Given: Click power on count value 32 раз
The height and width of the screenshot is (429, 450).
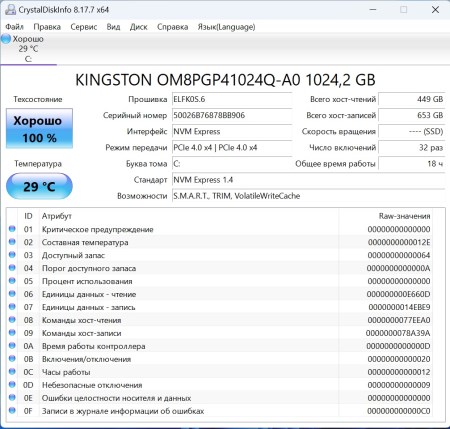Looking at the screenshot, I should tap(412, 147).
